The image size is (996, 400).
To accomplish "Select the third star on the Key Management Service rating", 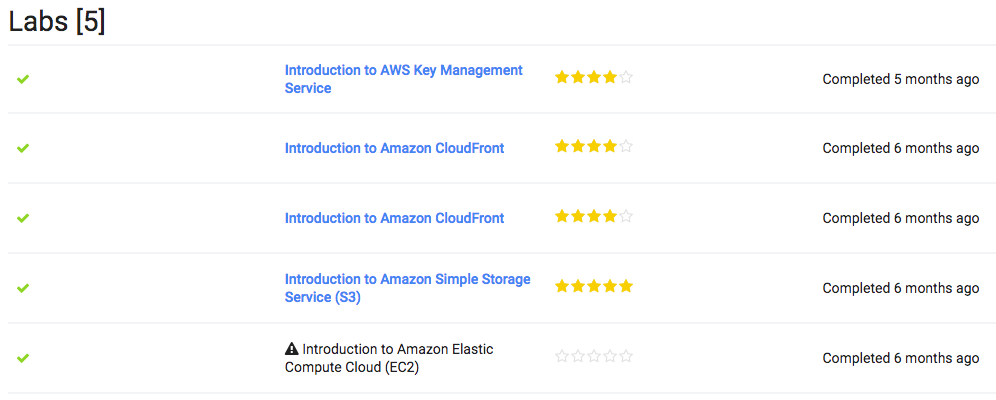I will 594,77.
